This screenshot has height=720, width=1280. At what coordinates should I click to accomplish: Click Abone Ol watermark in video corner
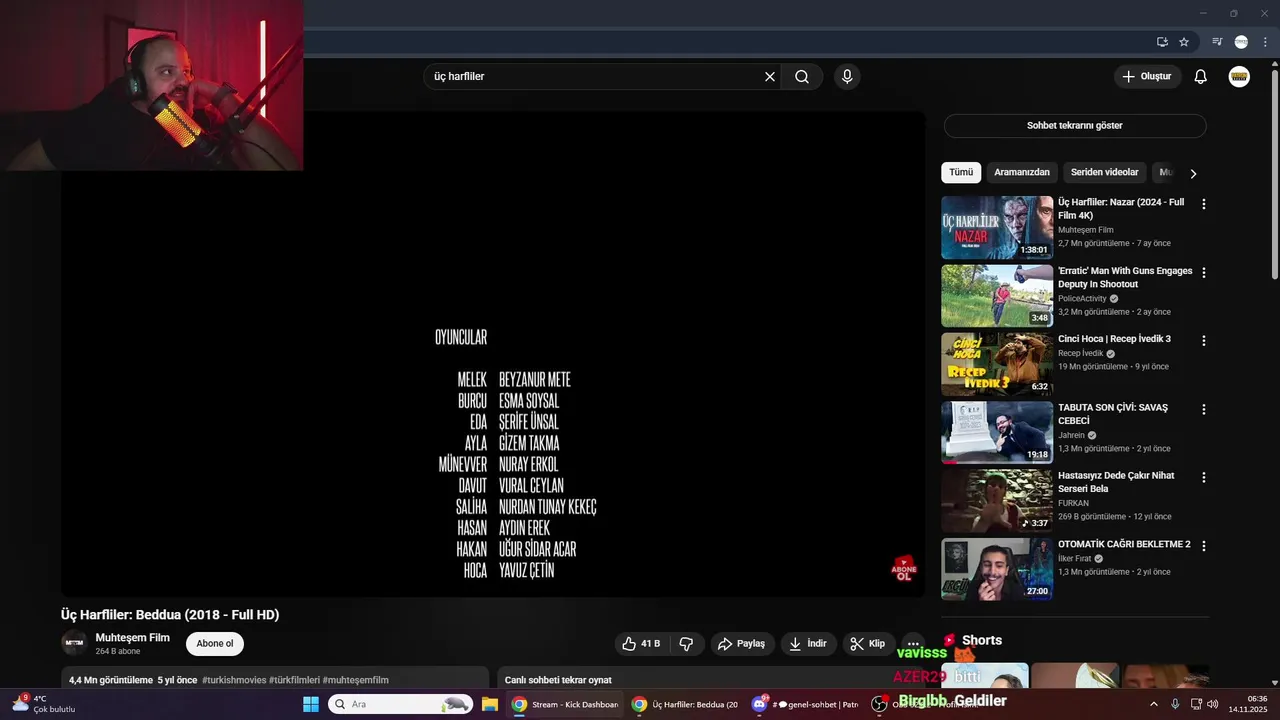(x=904, y=569)
